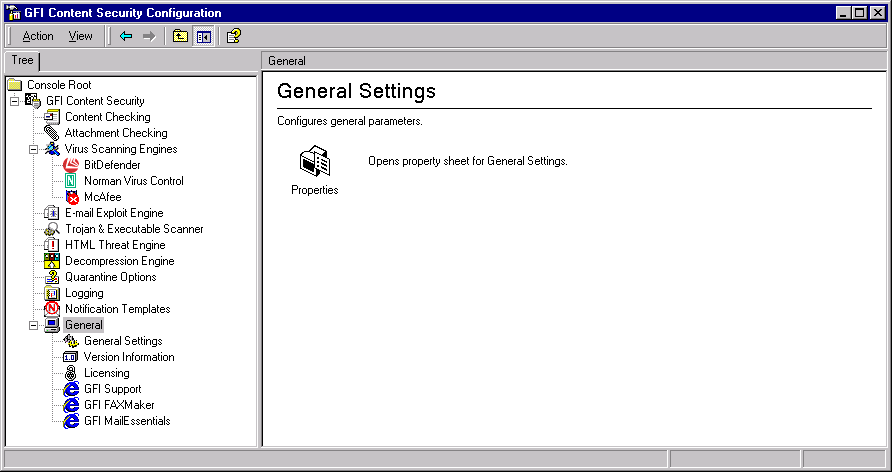The width and height of the screenshot is (892, 472).
Task: Click the Virus Scanning Engines icon
Action: coord(52,149)
